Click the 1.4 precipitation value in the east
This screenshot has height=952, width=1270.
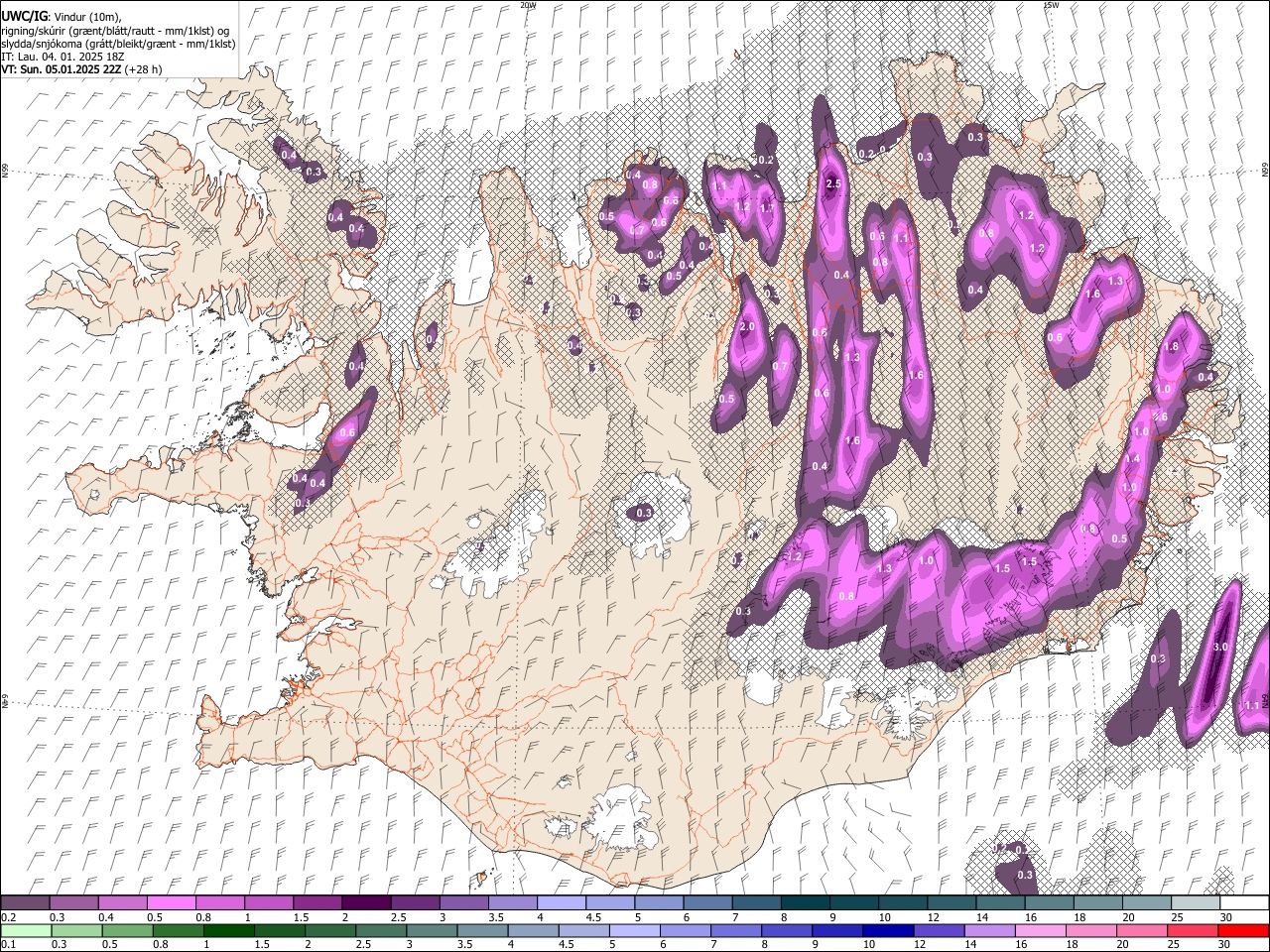coord(1133,458)
